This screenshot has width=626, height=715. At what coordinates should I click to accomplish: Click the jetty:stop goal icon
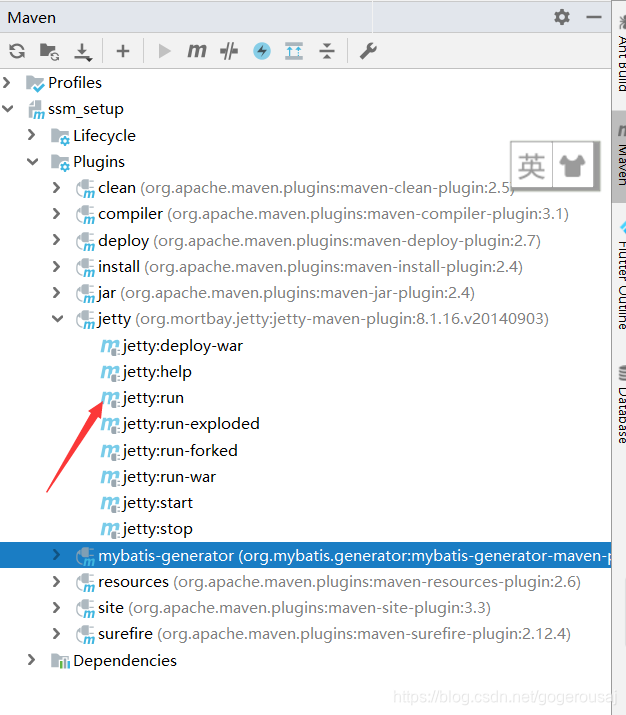(110, 529)
